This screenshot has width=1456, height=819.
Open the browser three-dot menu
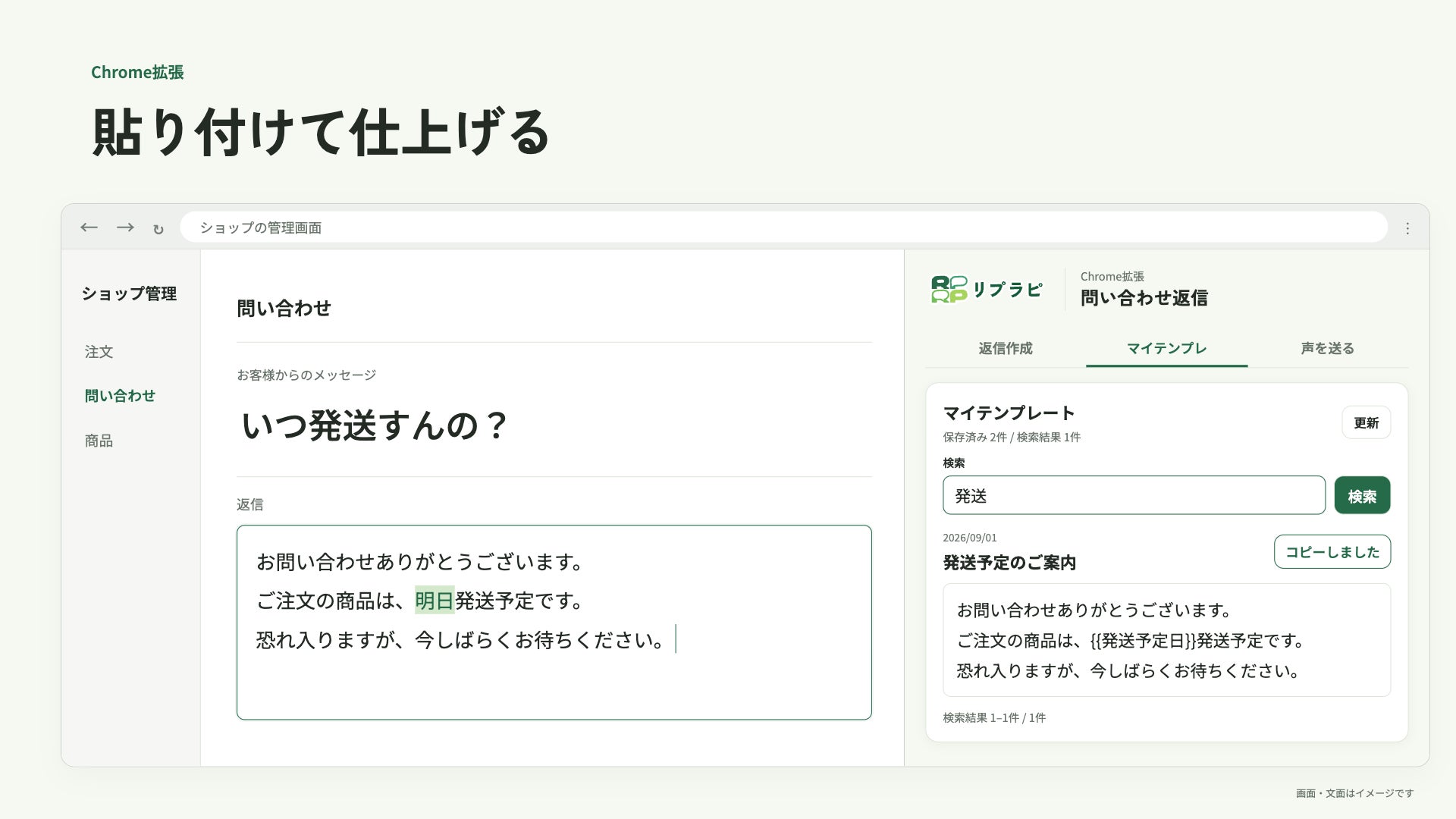(1407, 228)
